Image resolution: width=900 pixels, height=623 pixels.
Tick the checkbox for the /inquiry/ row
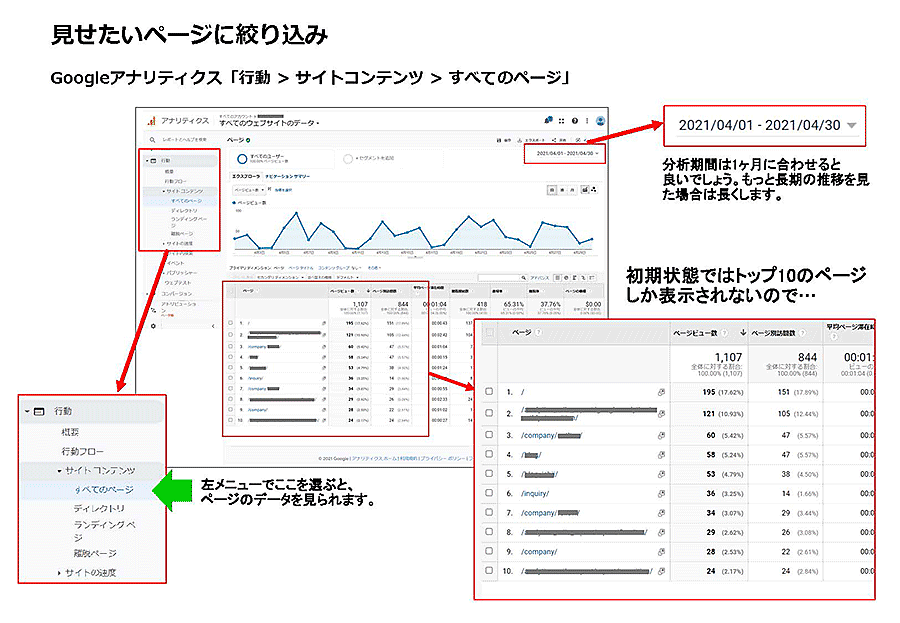(x=489, y=493)
